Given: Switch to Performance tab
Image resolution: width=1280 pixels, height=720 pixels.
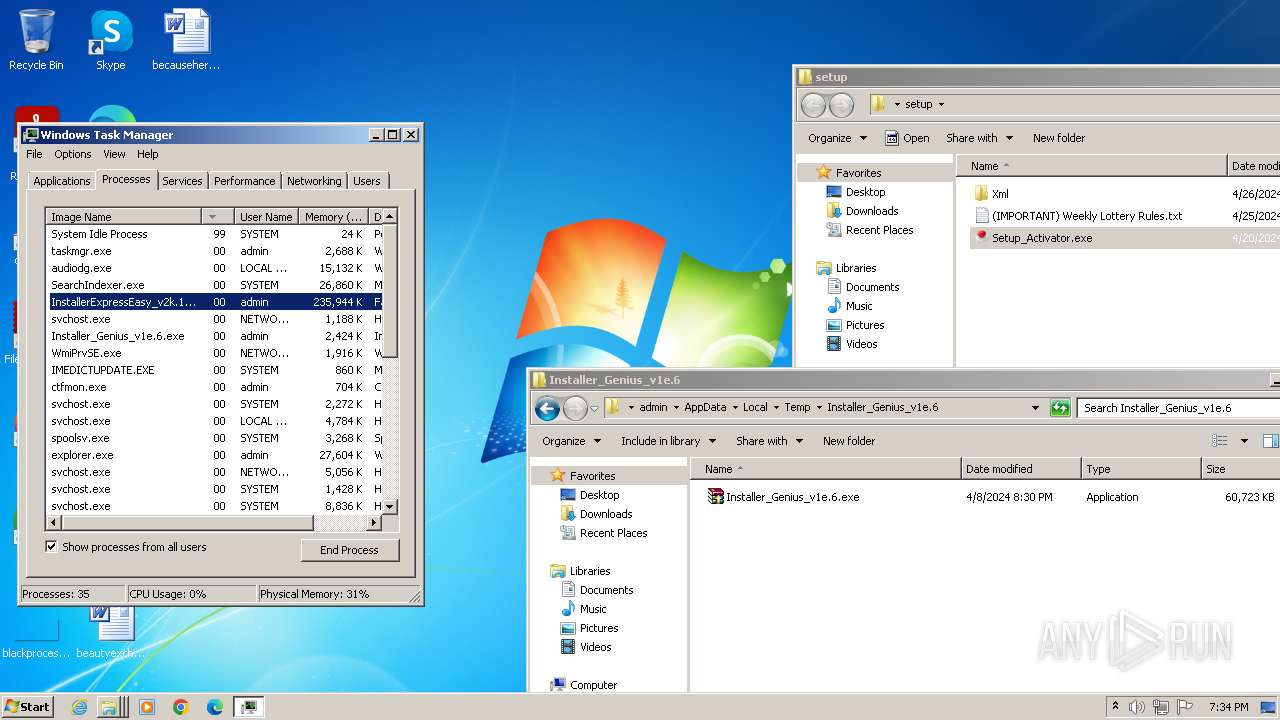Looking at the screenshot, I should [x=244, y=181].
